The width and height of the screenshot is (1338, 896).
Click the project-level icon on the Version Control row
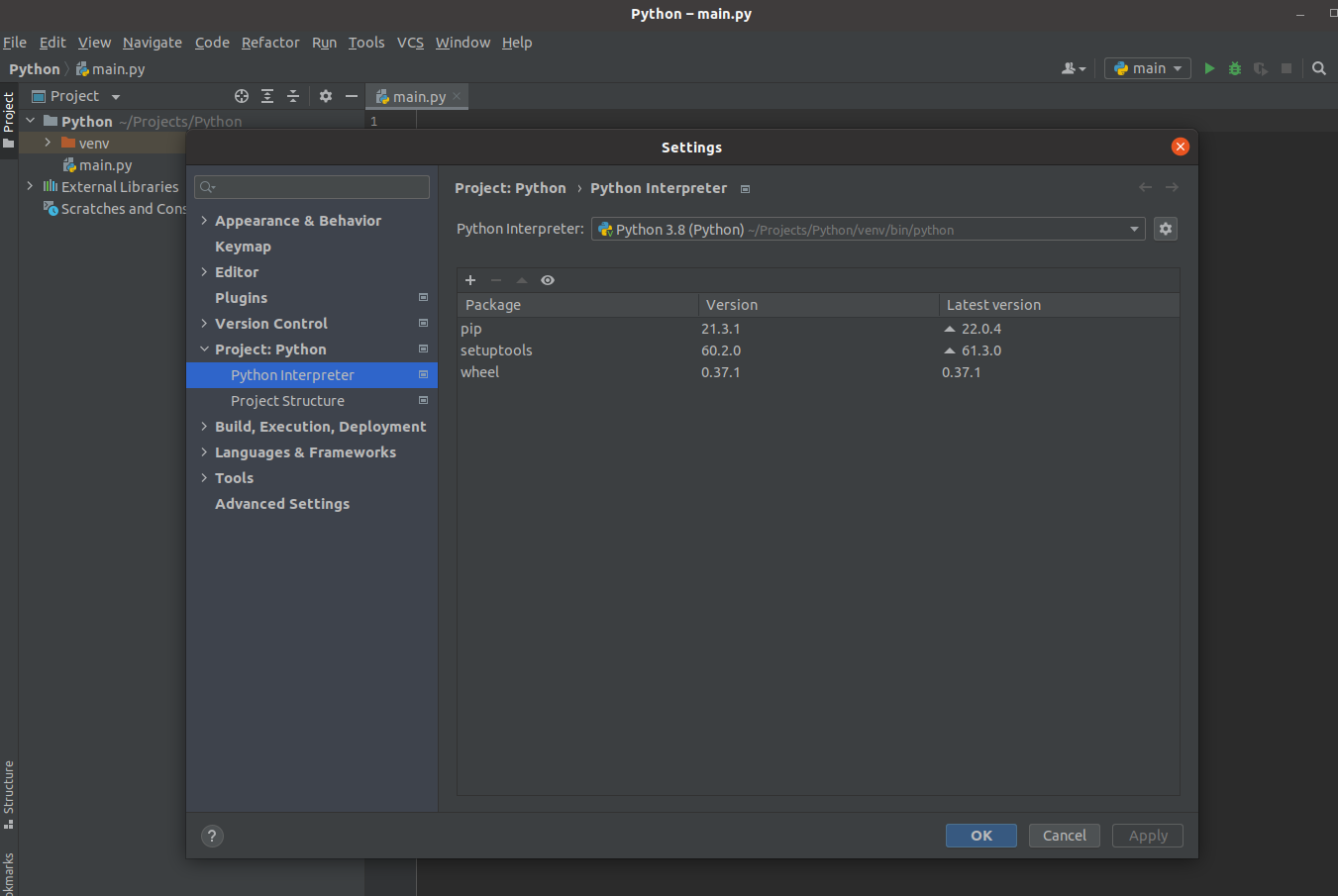pos(424,323)
